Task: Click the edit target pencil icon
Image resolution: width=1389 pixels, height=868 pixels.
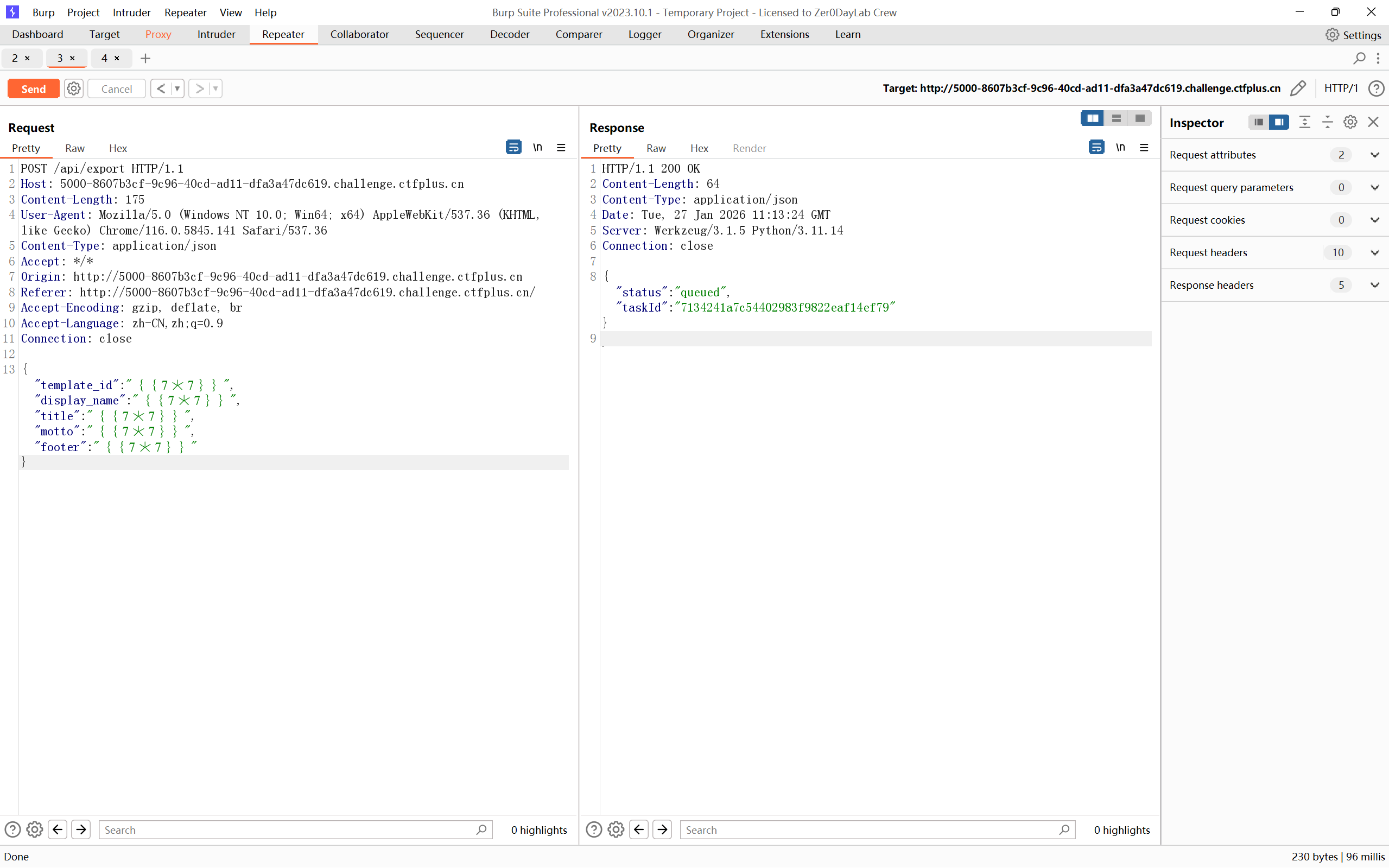Action: [1298, 88]
